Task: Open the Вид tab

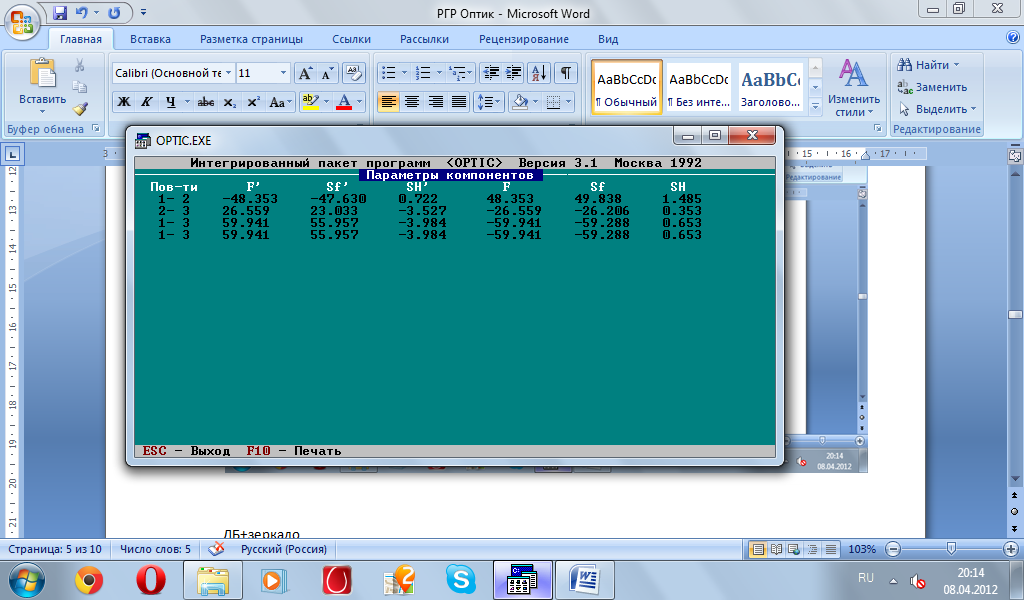Action: point(608,39)
